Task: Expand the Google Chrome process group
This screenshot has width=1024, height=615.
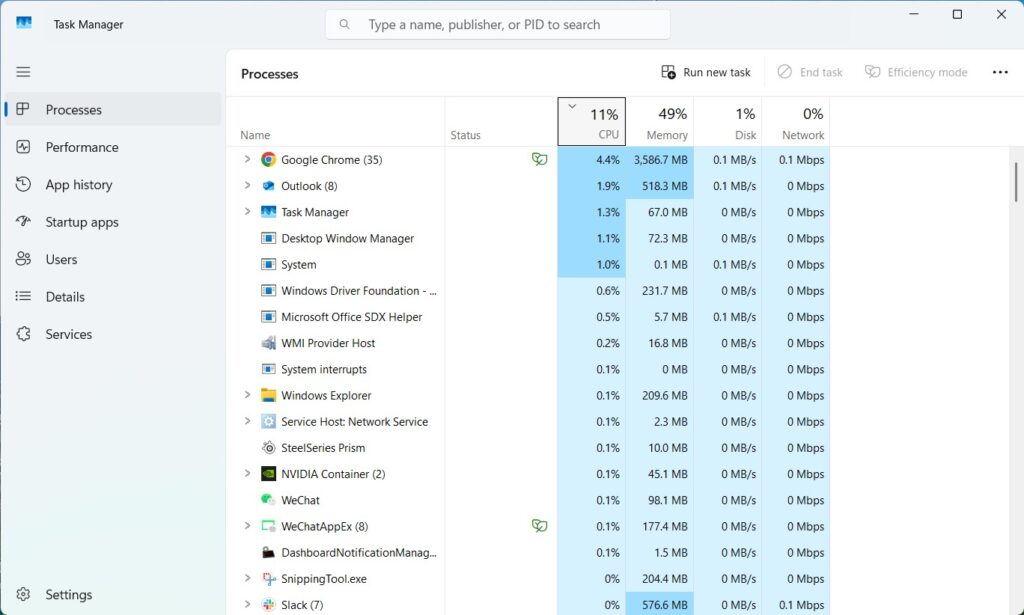Action: (247, 159)
